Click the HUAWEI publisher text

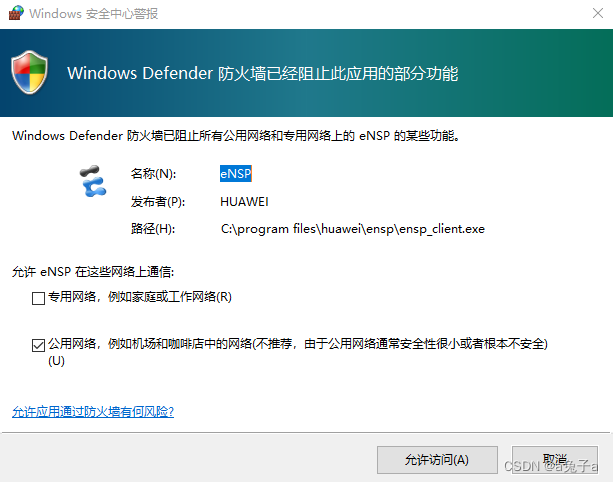tap(244, 202)
